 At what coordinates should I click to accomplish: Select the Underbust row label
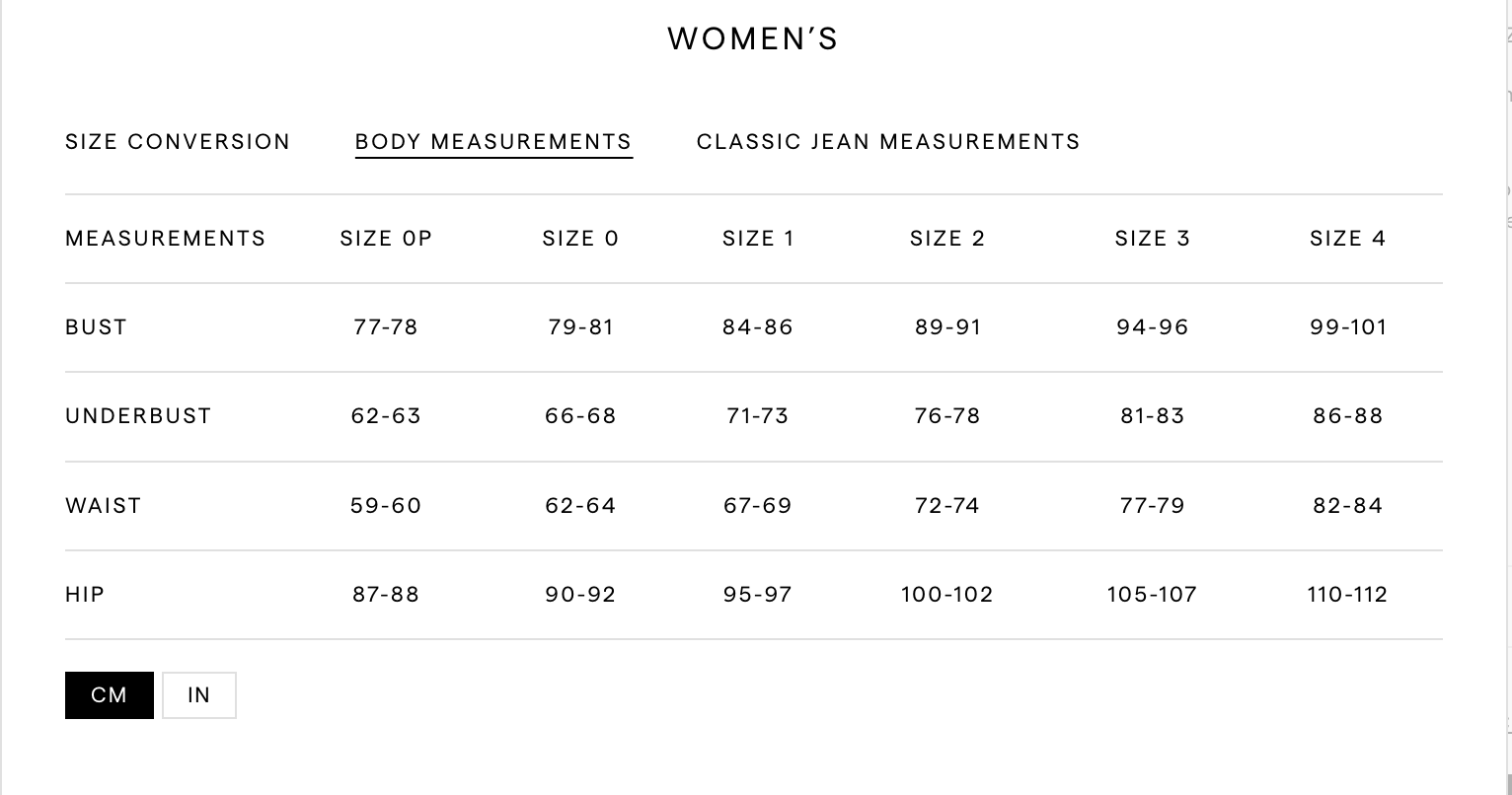(138, 416)
